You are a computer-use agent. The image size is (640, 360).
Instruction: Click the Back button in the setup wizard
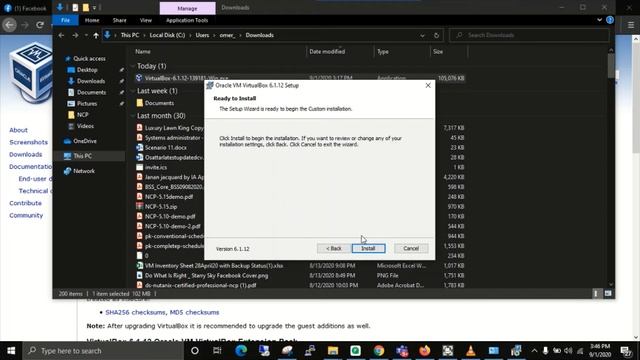333,248
